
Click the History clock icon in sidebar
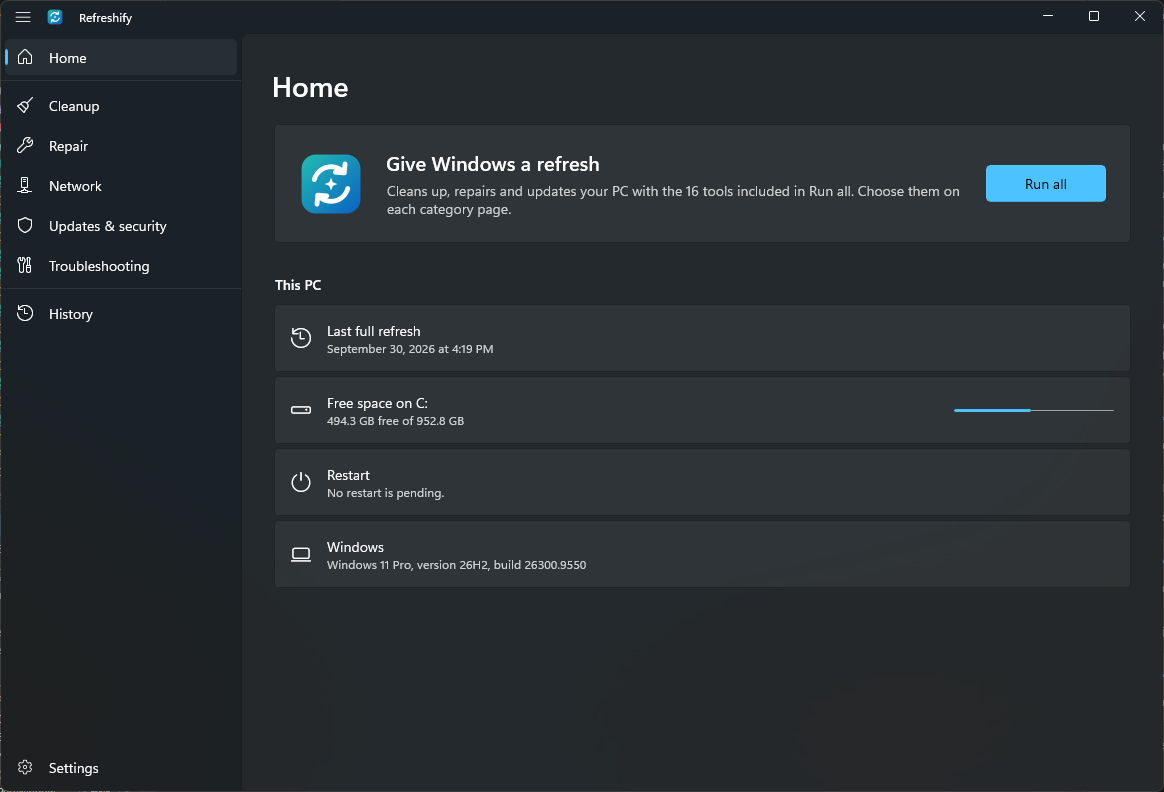tap(25, 313)
